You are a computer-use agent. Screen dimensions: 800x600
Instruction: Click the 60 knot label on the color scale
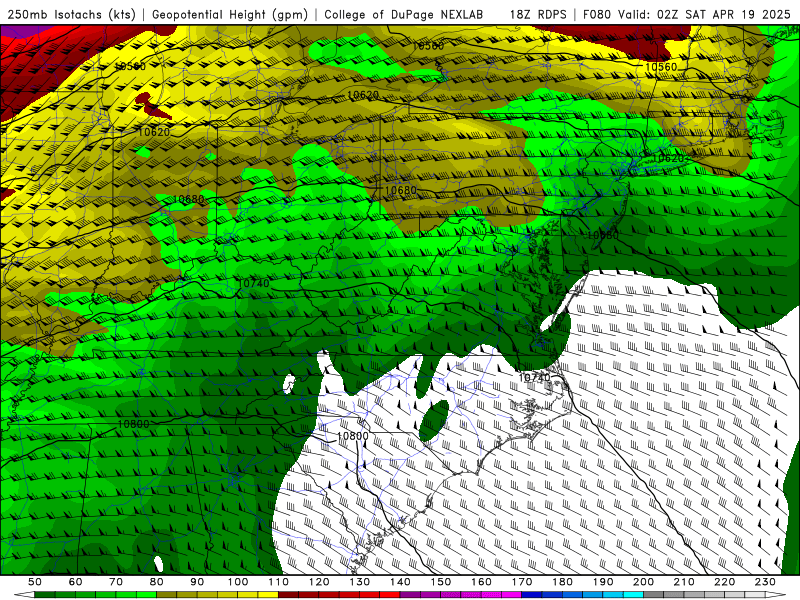(75, 582)
